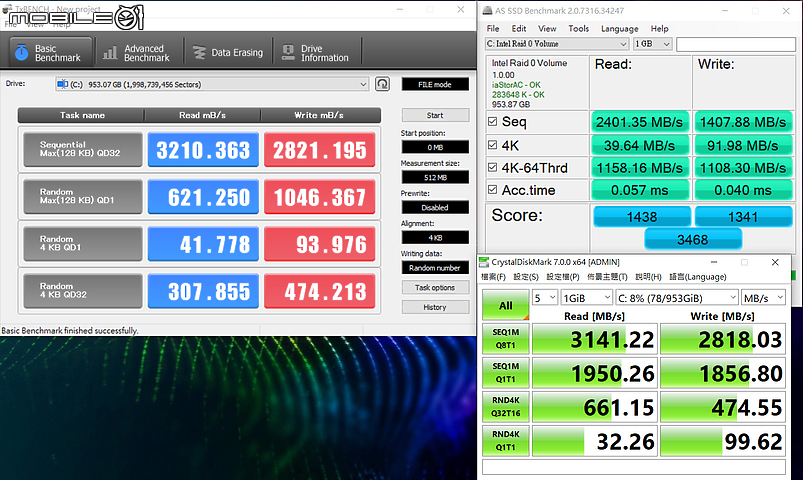Click the CrystalDiskMark title icon

[484, 262]
